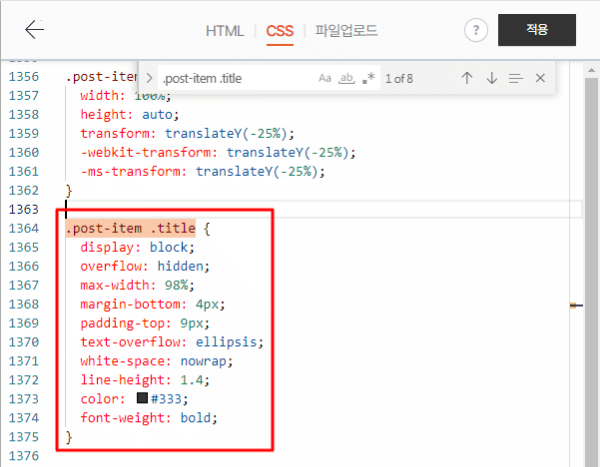Image resolution: width=600 pixels, height=467 pixels.
Task: Click the "1 of 8" match counter
Action: click(399, 79)
